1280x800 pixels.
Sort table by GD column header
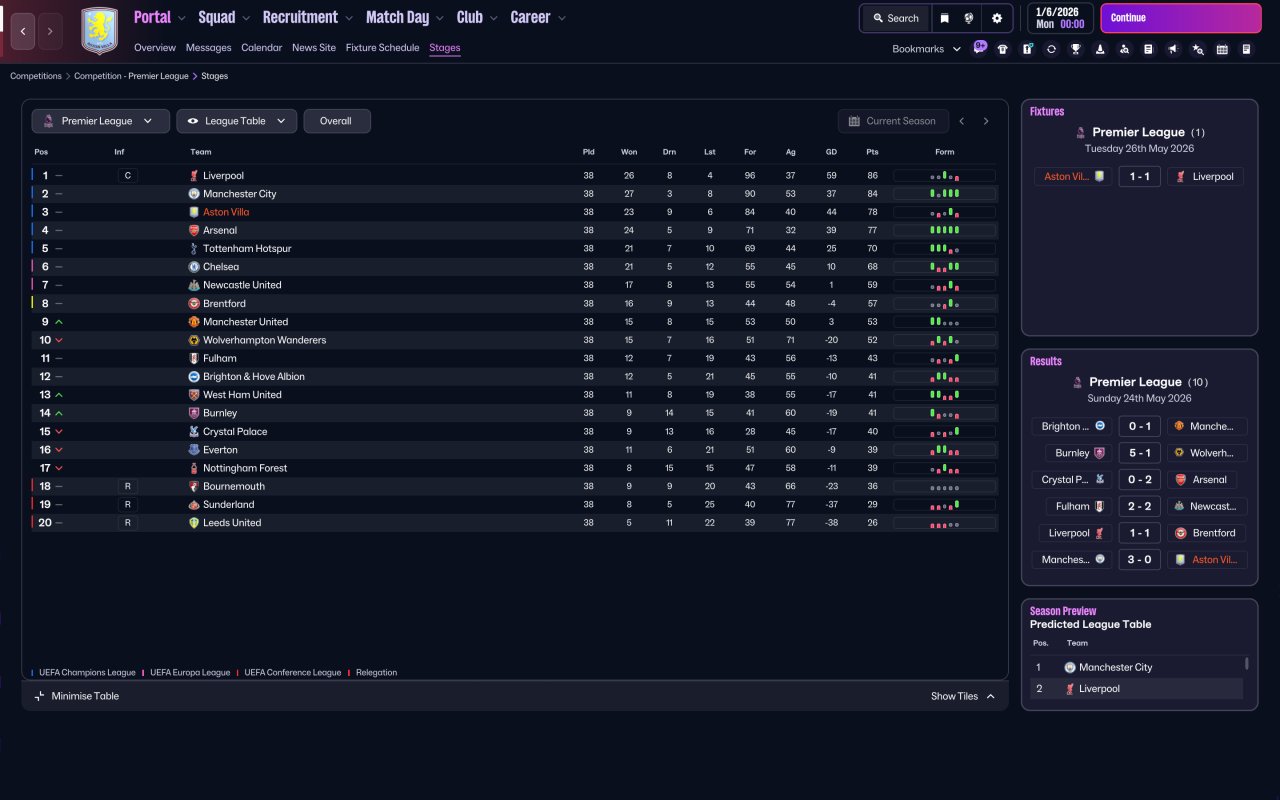831,152
